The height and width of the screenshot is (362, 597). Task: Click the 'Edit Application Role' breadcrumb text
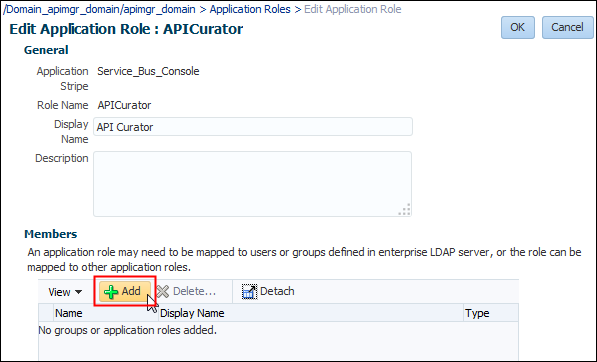[353, 9]
